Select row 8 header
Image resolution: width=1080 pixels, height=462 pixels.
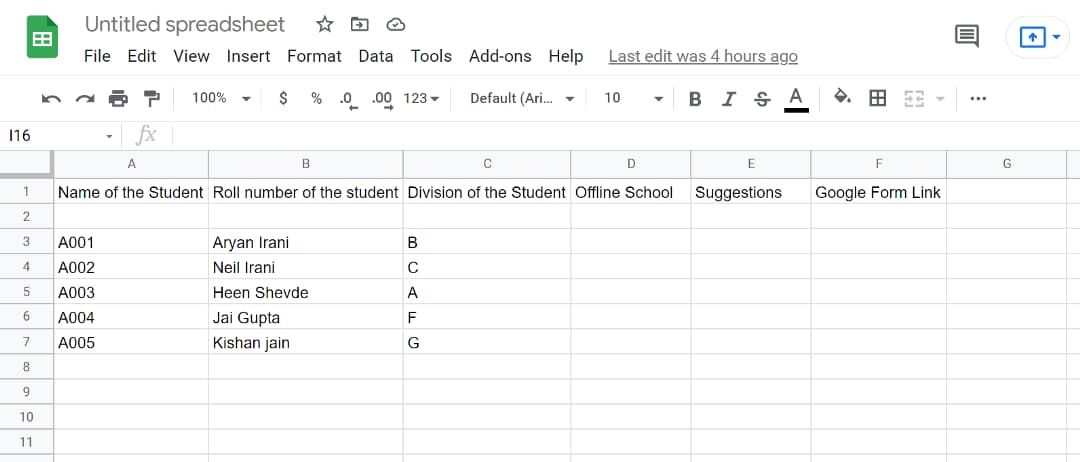(x=26, y=367)
